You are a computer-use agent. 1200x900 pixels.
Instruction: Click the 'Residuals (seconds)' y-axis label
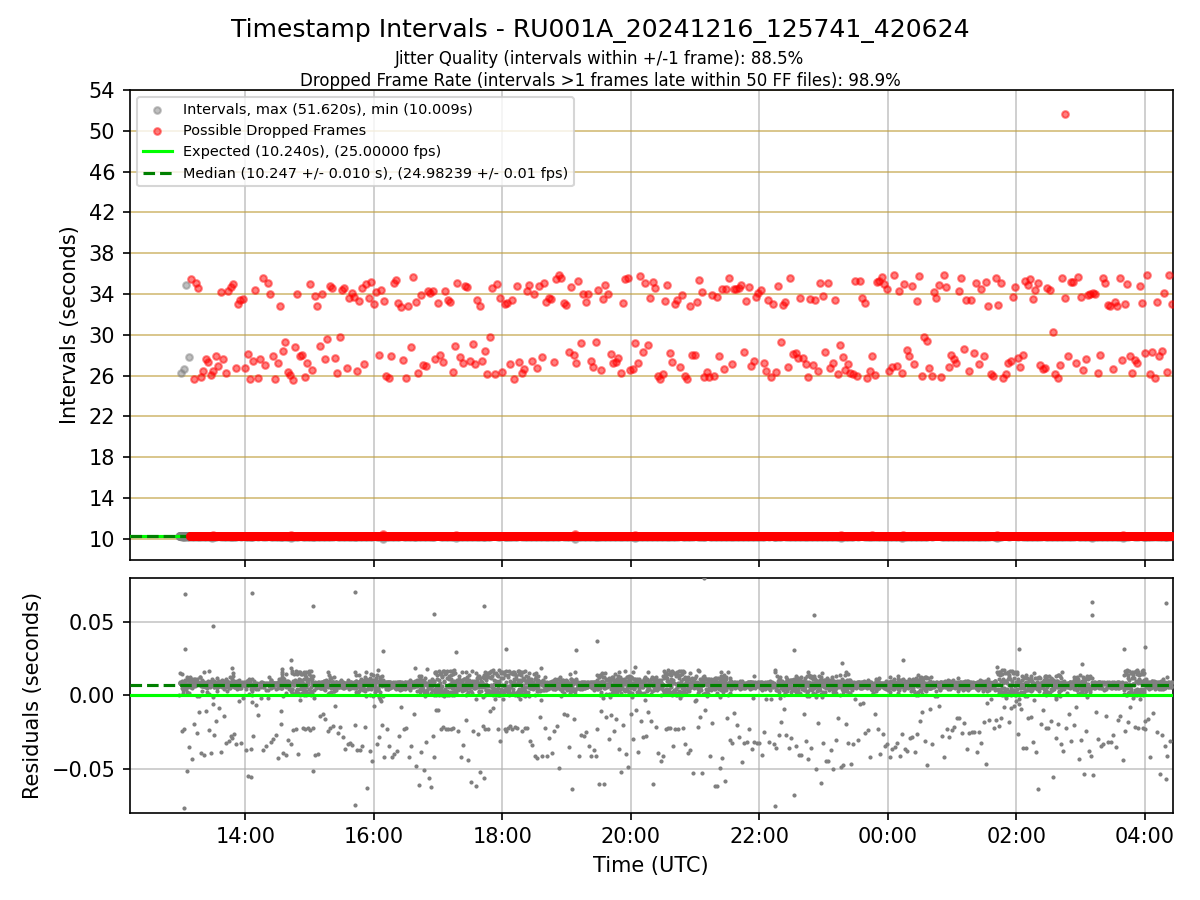pos(32,696)
